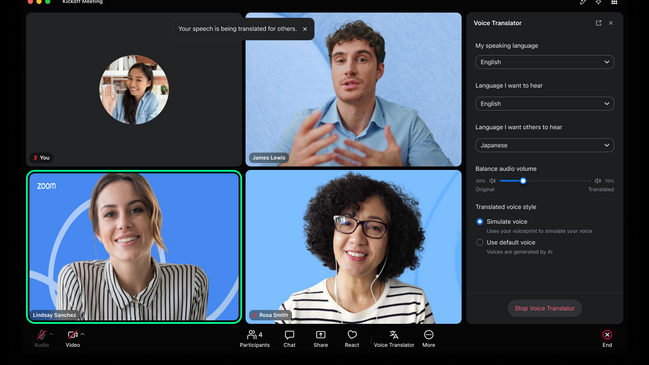
Task: Click the Share screen icon
Action: pos(320,334)
